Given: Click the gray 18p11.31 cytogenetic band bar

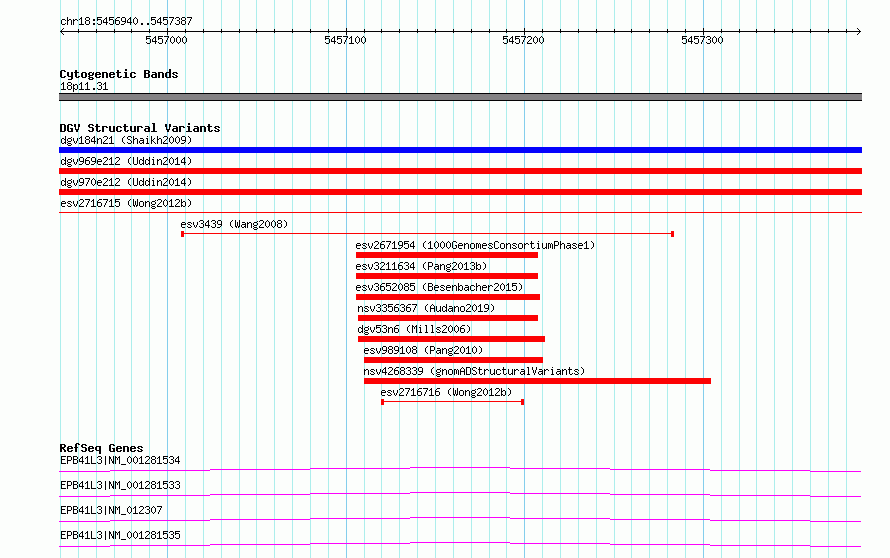Looking at the screenshot, I should tap(460, 97).
